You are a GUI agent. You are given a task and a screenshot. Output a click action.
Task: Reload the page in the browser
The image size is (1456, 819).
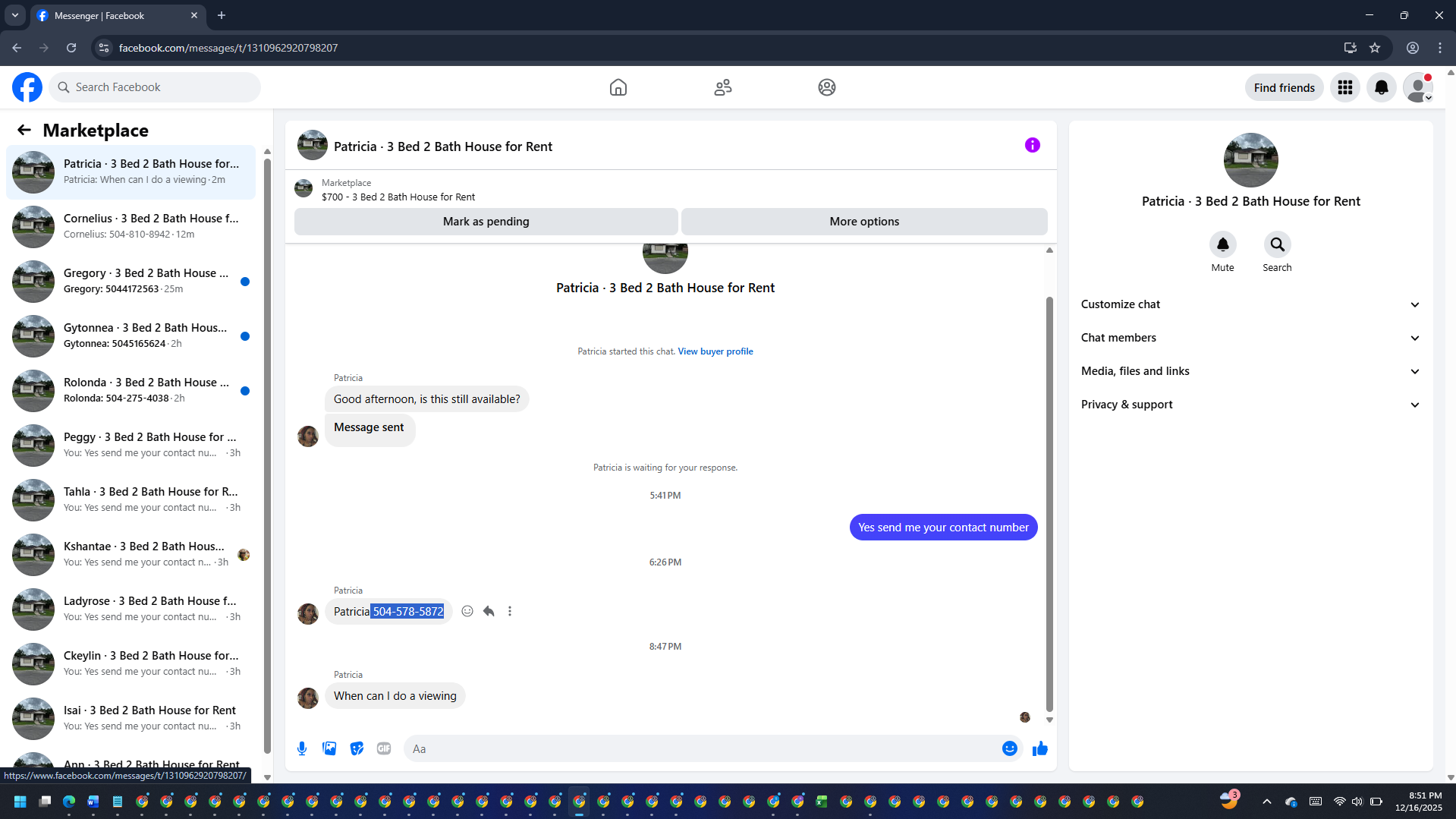71,48
